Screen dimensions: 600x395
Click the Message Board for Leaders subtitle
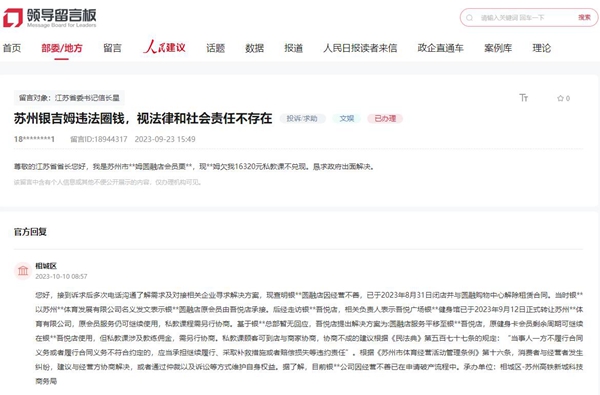point(62,25)
